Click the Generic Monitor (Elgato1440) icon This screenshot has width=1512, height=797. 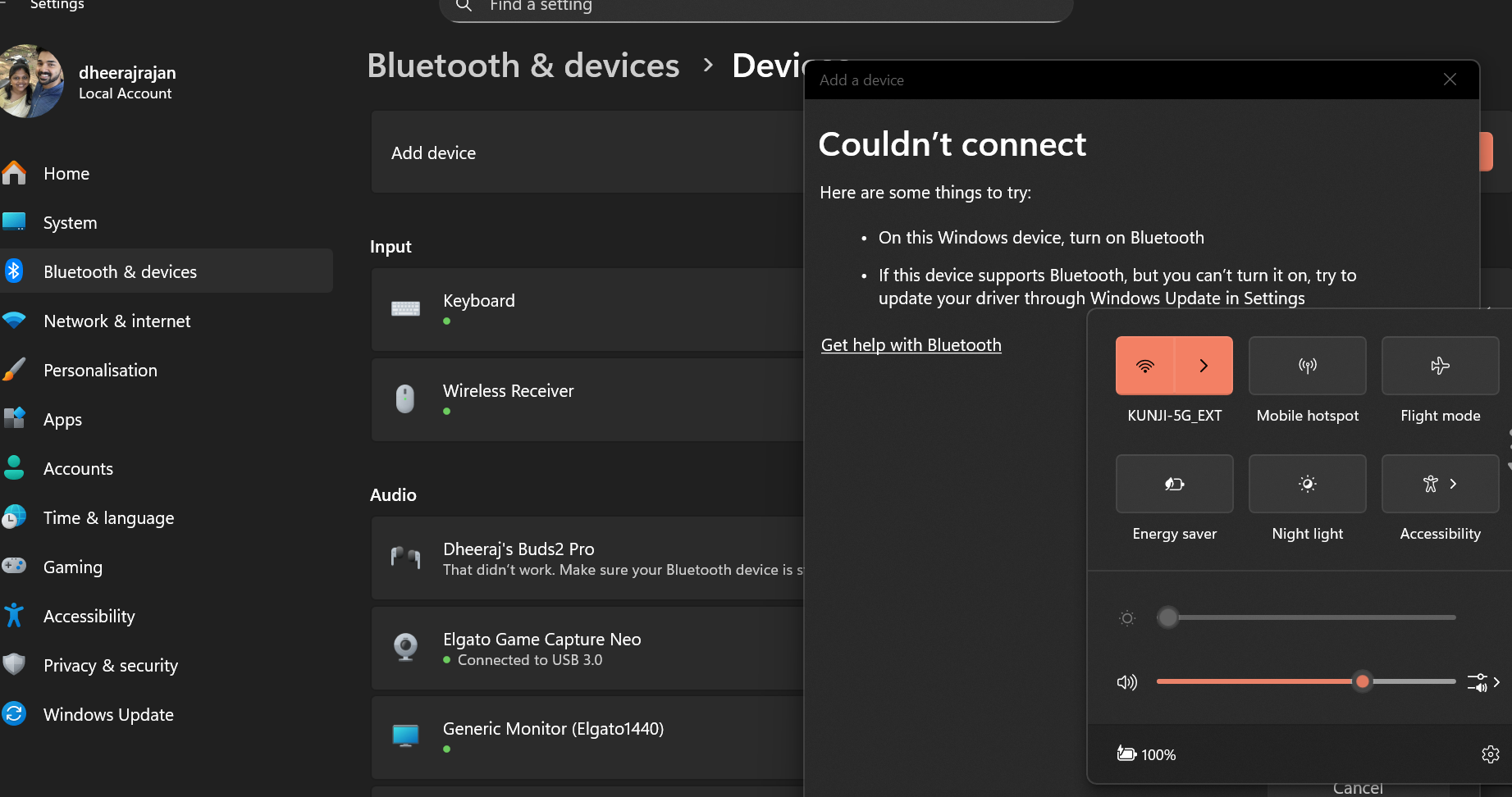tap(405, 736)
